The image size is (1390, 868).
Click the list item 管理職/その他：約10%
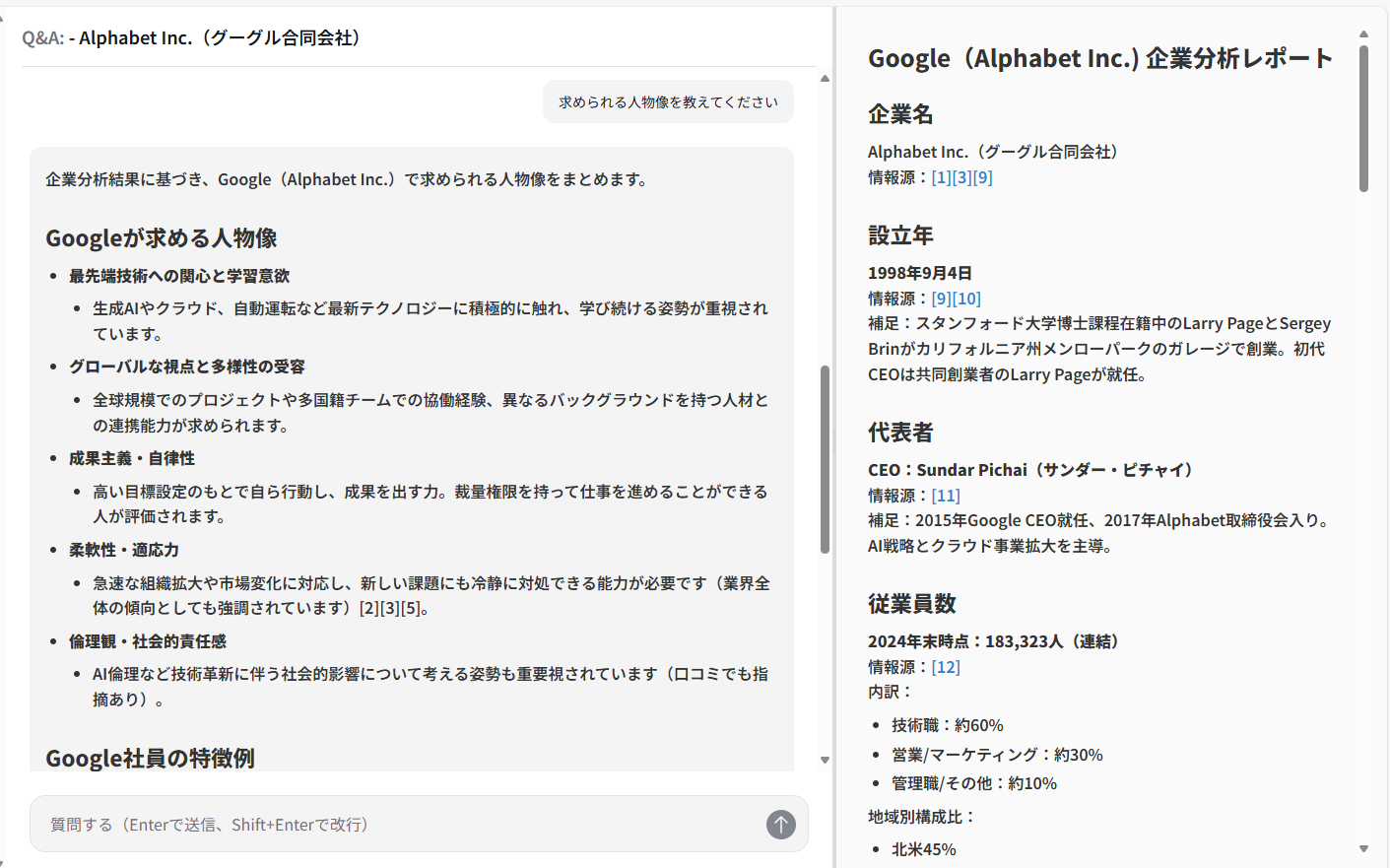pos(974,783)
